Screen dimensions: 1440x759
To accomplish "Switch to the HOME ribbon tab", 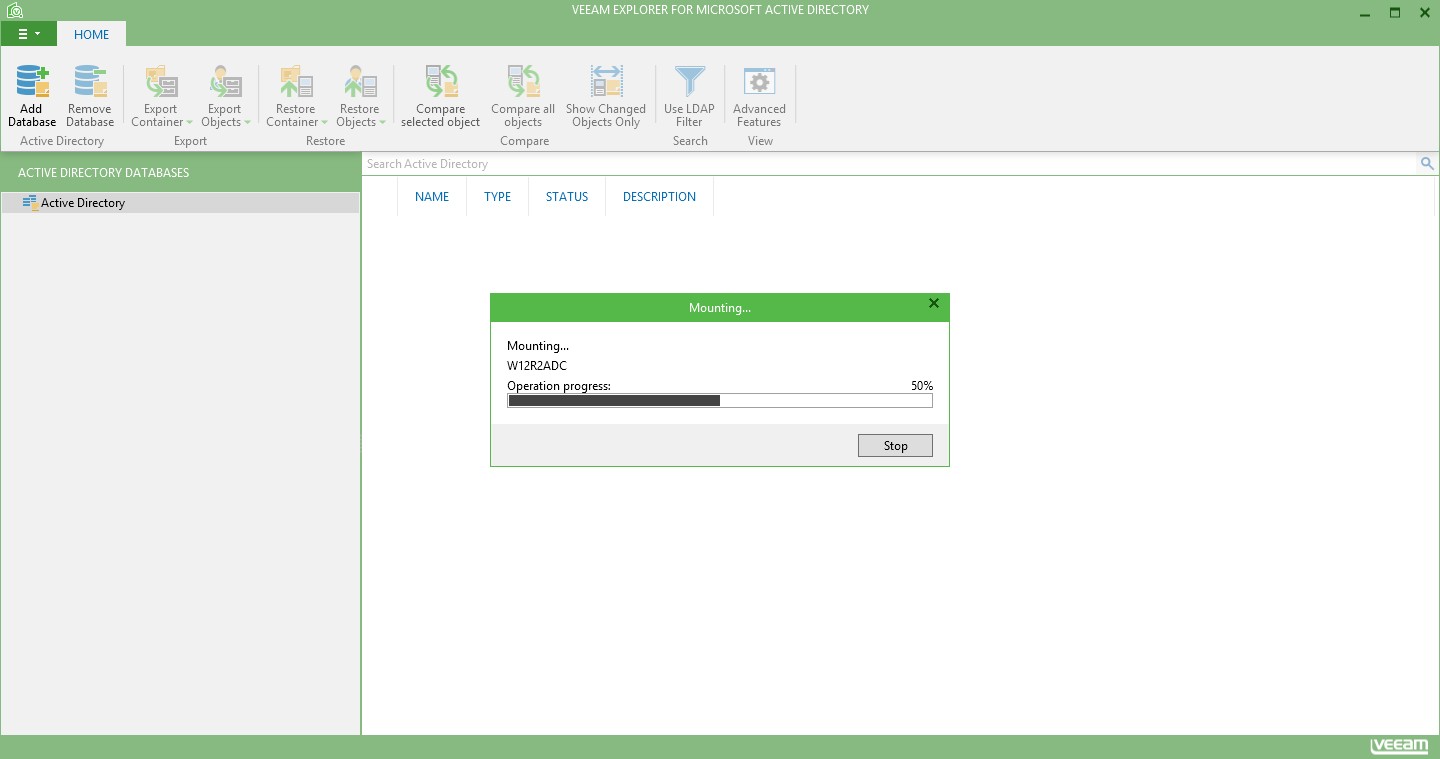I will pos(91,34).
